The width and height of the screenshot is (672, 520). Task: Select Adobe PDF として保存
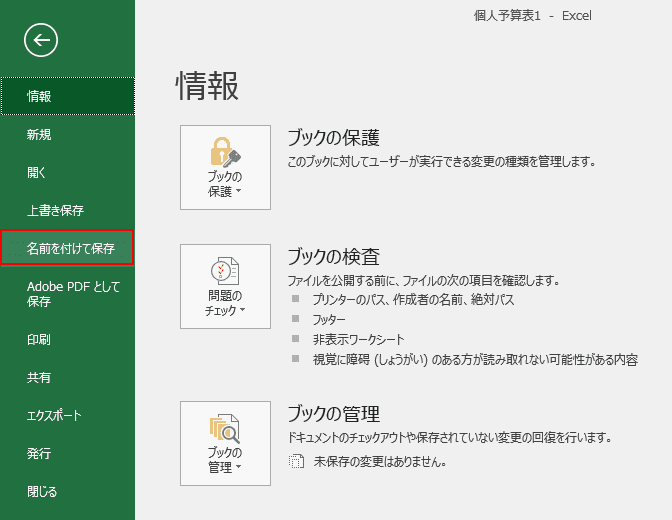pos(68,294)
